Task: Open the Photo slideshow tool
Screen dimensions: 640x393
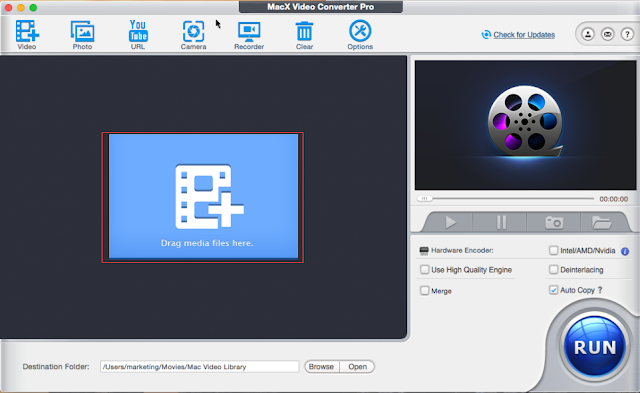Action: point(82,35)
